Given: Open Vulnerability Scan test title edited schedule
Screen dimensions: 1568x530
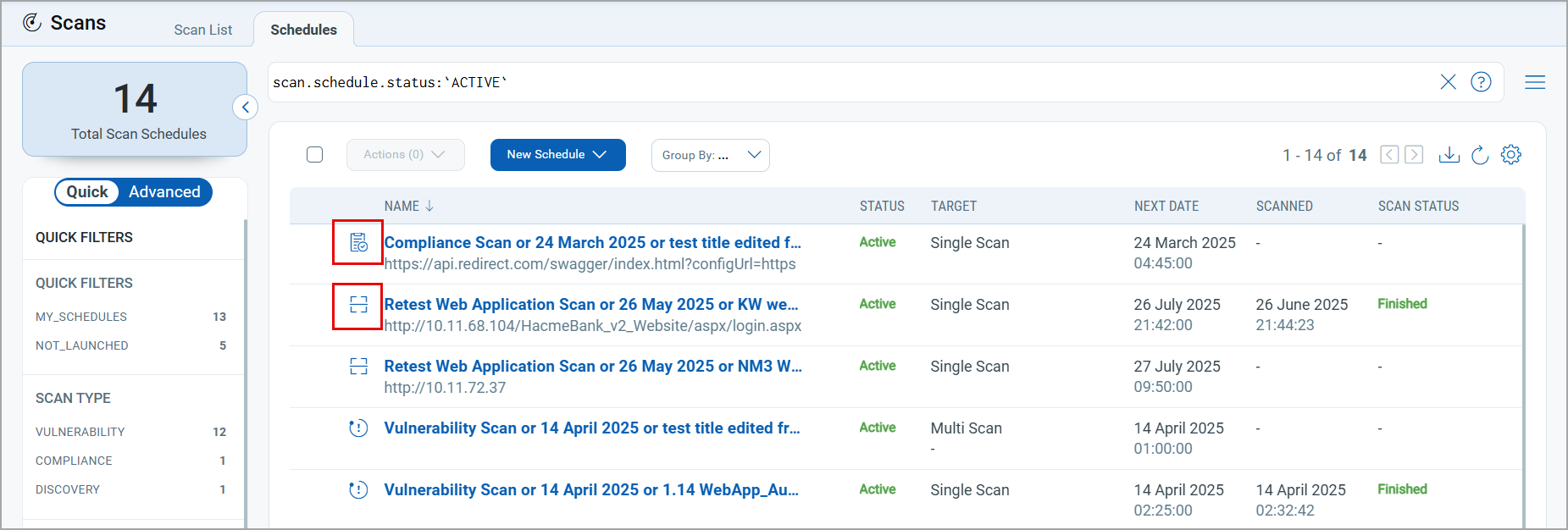Looking at the screenshot, I should (x=592, y=428).
